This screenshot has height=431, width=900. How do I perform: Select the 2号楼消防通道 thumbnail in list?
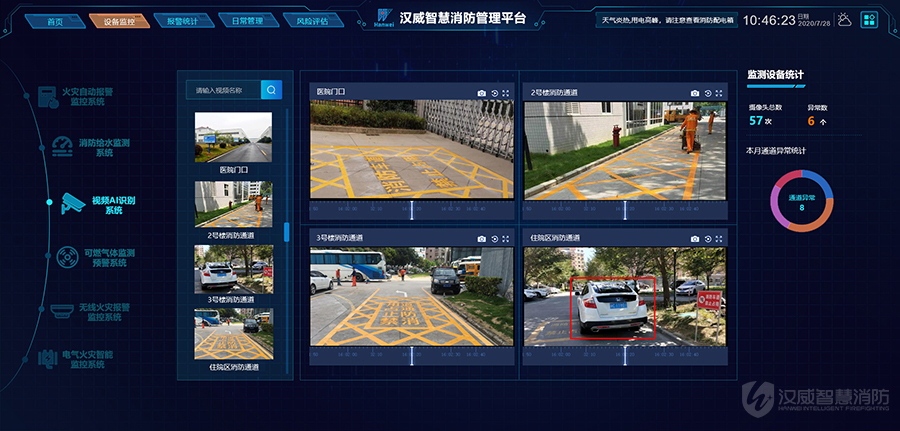tap(234, 204)
